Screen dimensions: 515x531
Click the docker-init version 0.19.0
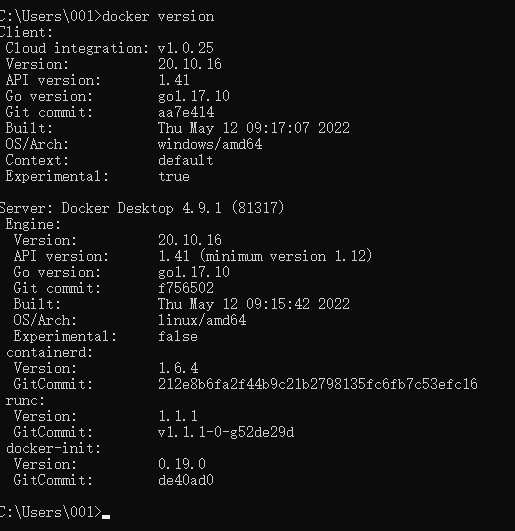click(x=182, y=464)
